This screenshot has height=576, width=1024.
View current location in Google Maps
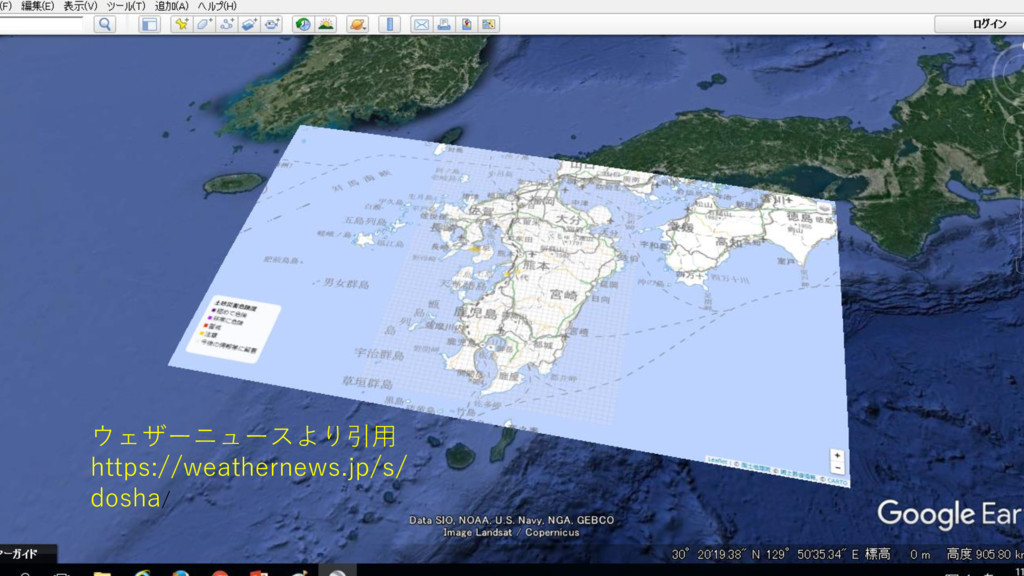(x=488, y=25)
